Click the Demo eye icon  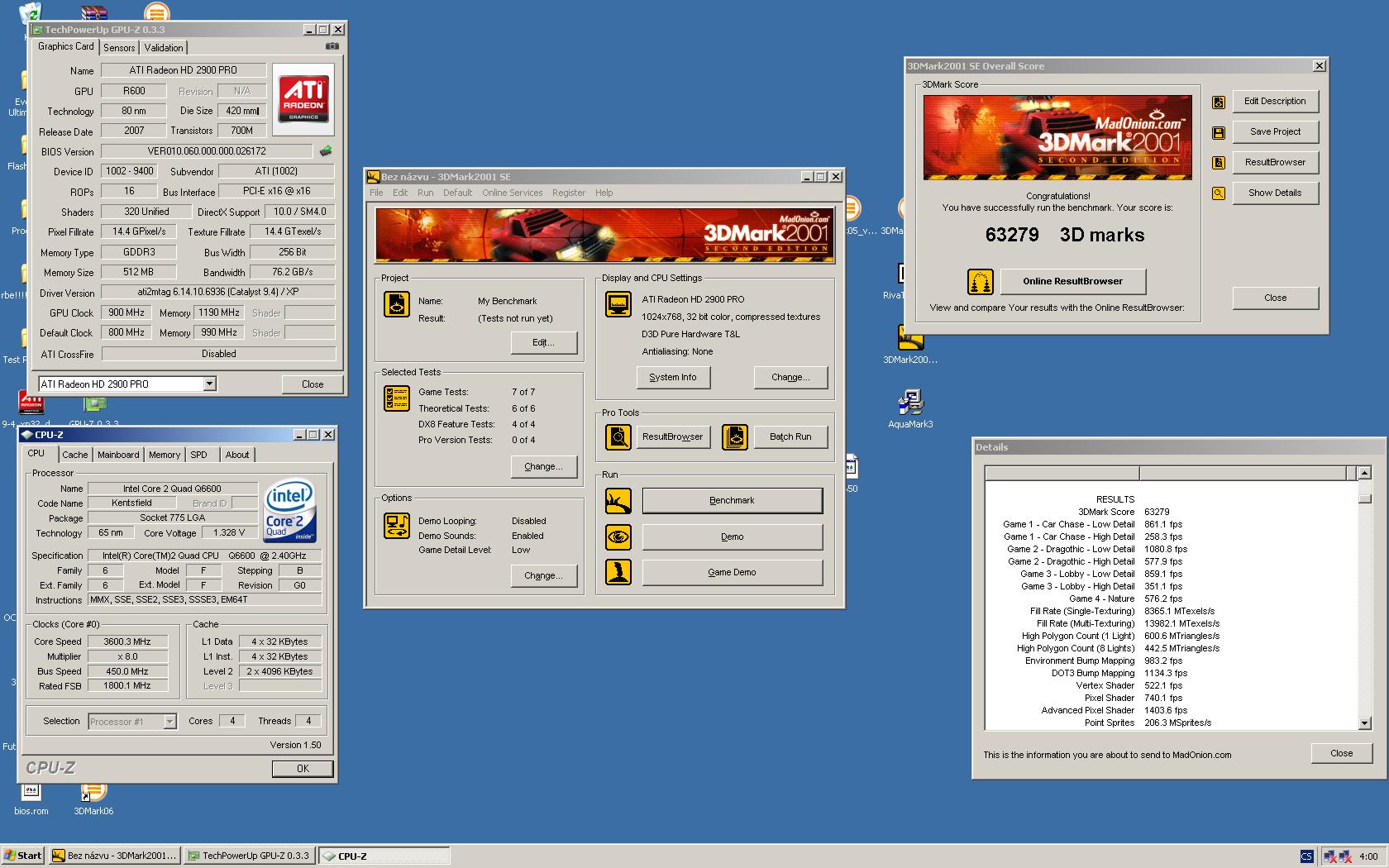pos(618,537)
